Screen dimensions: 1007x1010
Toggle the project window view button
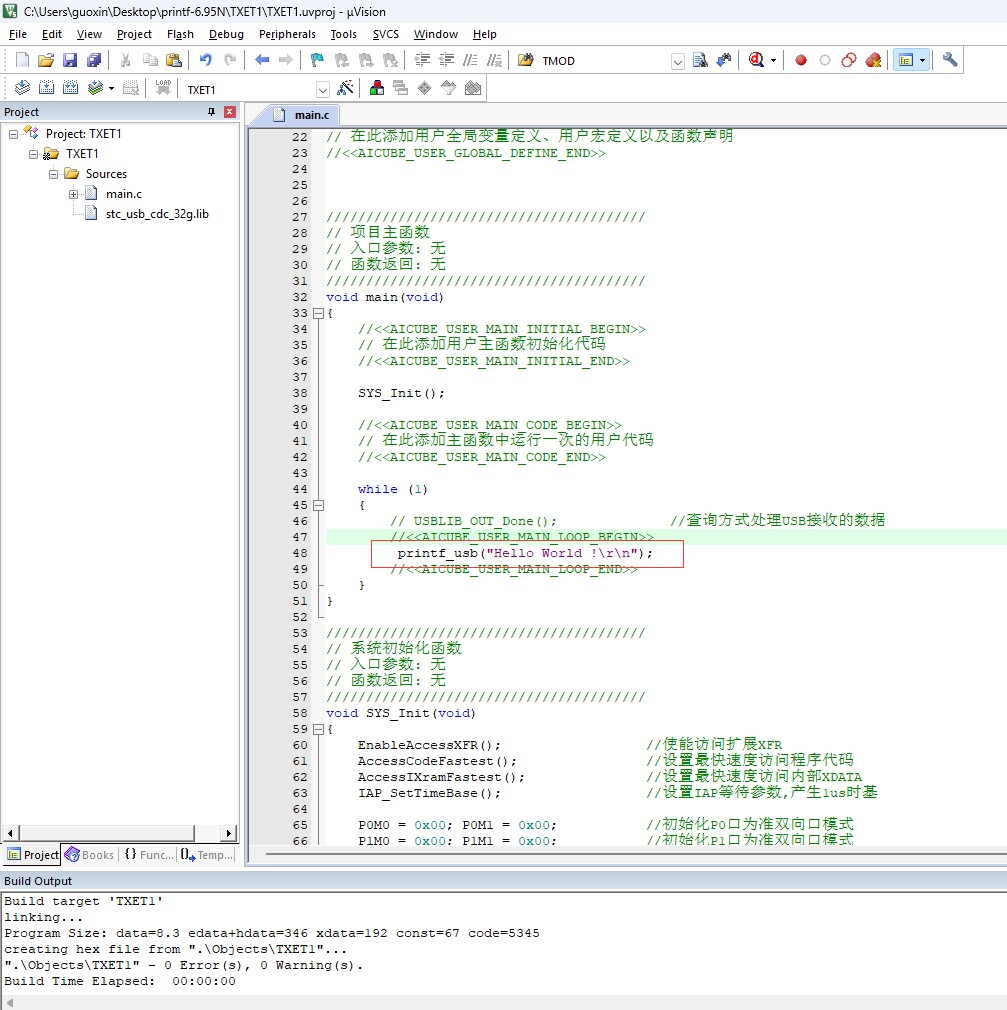click(x=906, y=61)
